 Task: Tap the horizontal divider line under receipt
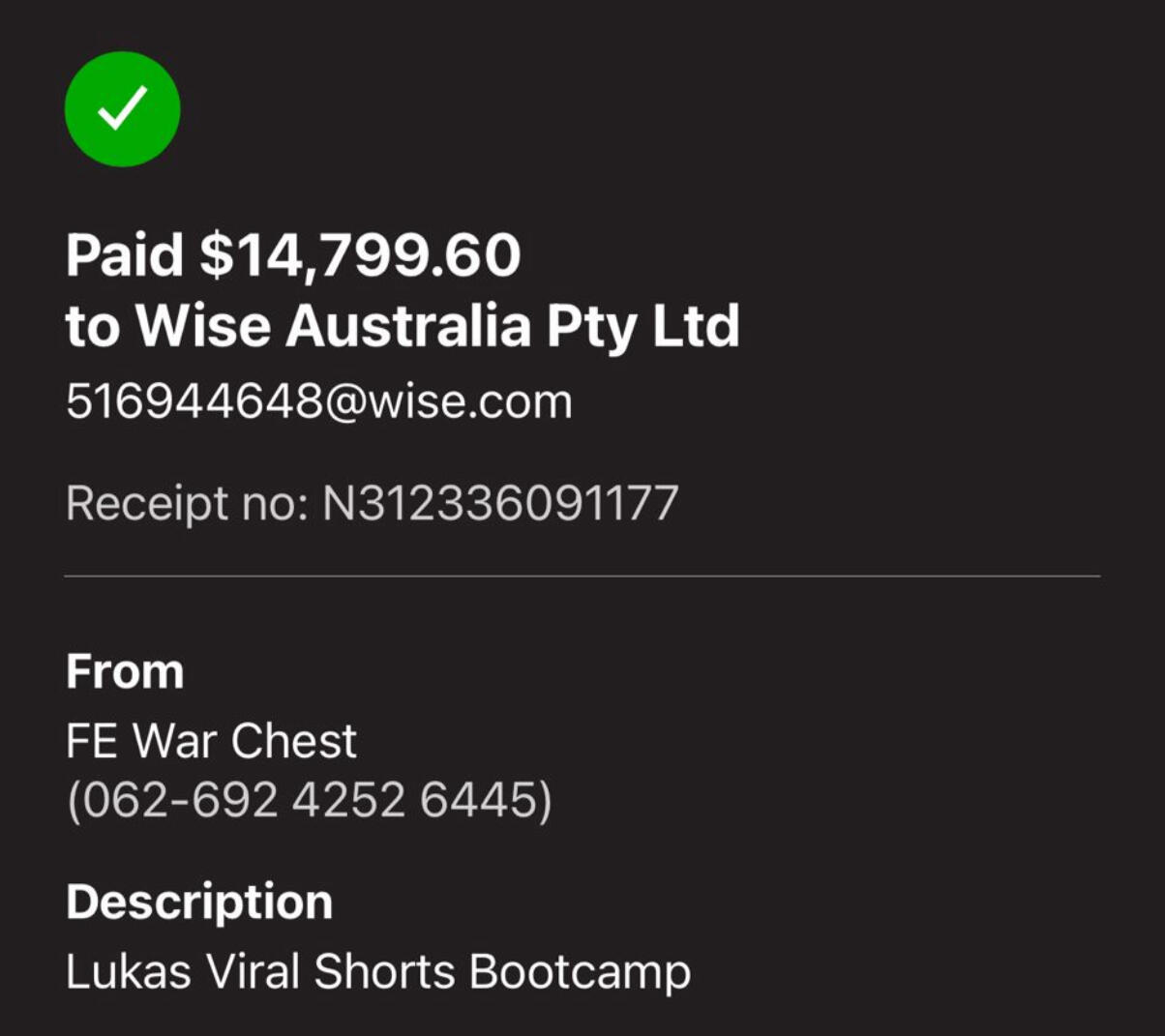tap(582, 576)
